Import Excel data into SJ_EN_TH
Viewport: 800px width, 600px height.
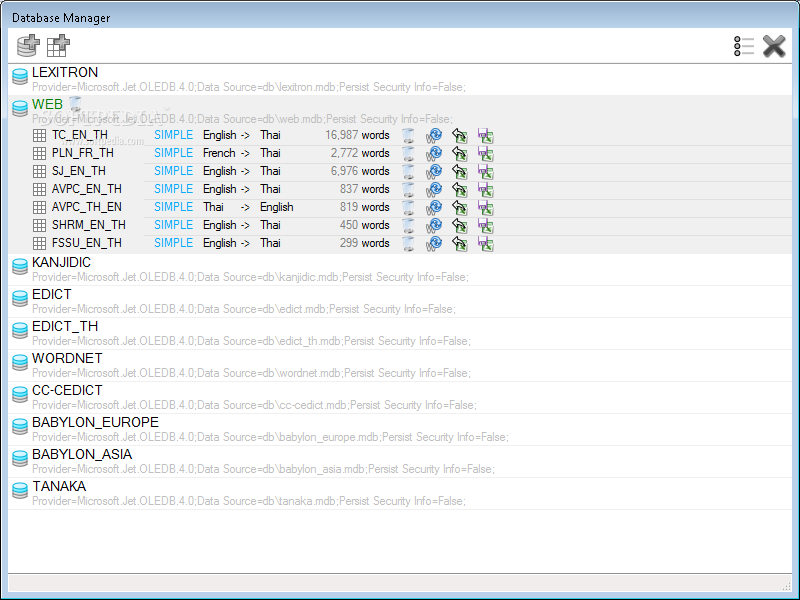(x=460, y=171)
